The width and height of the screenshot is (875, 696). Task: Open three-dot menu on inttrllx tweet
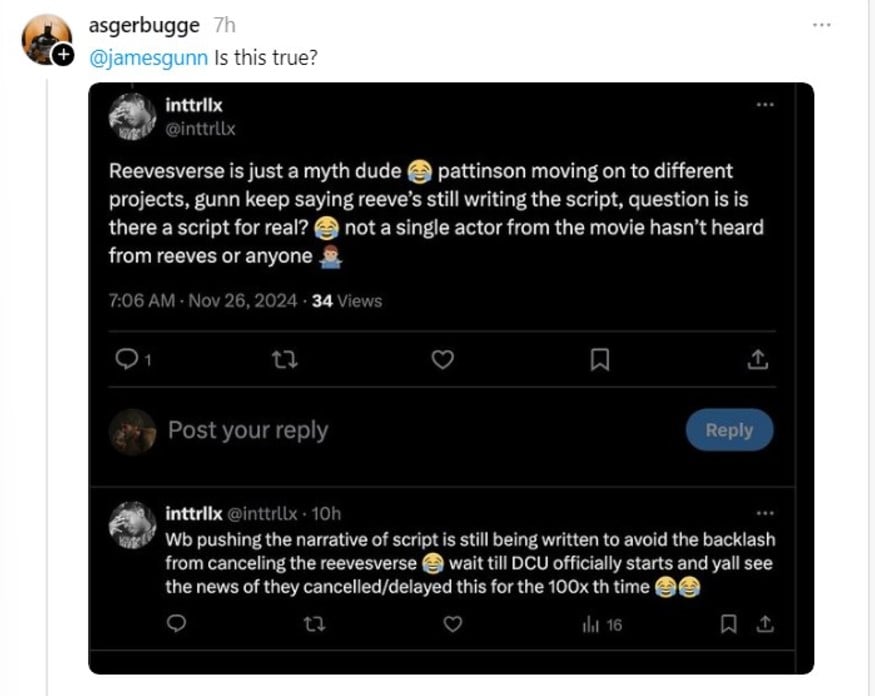tap(764, 105)
